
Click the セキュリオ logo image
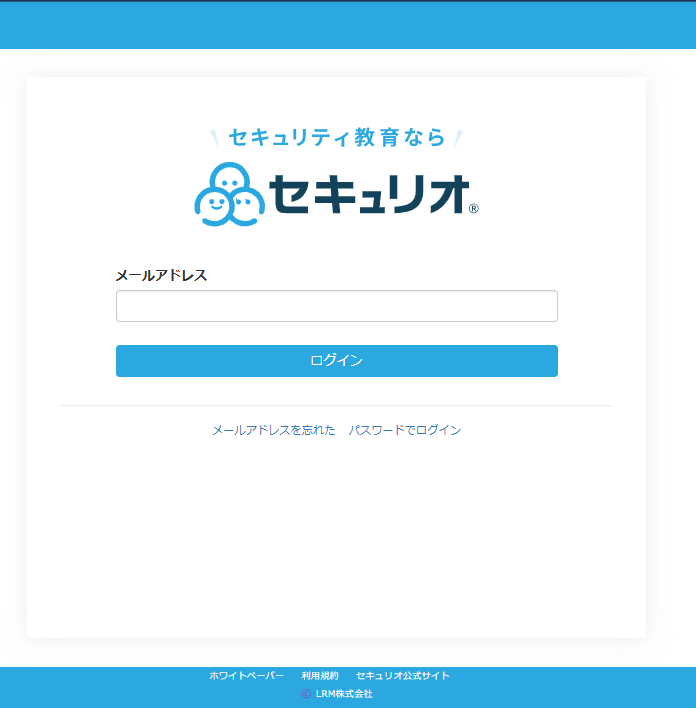tap(336, 194)
